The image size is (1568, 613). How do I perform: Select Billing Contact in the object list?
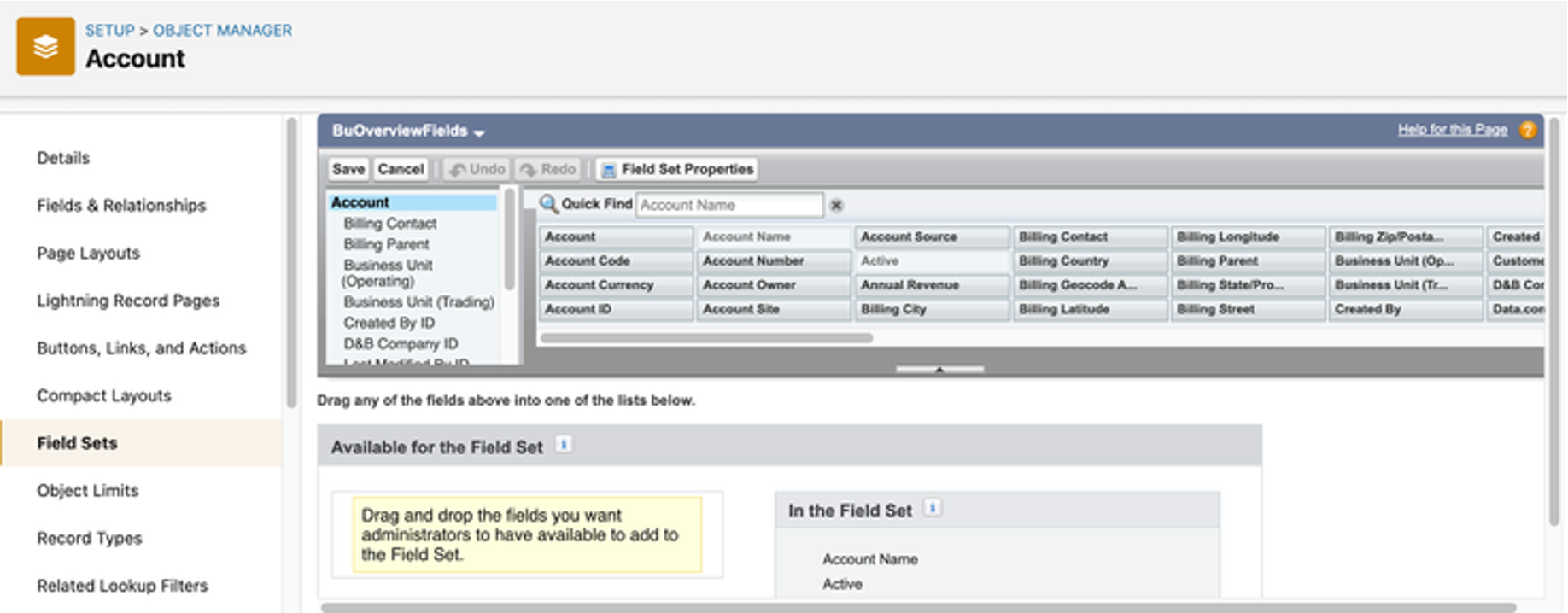[389, 224]
